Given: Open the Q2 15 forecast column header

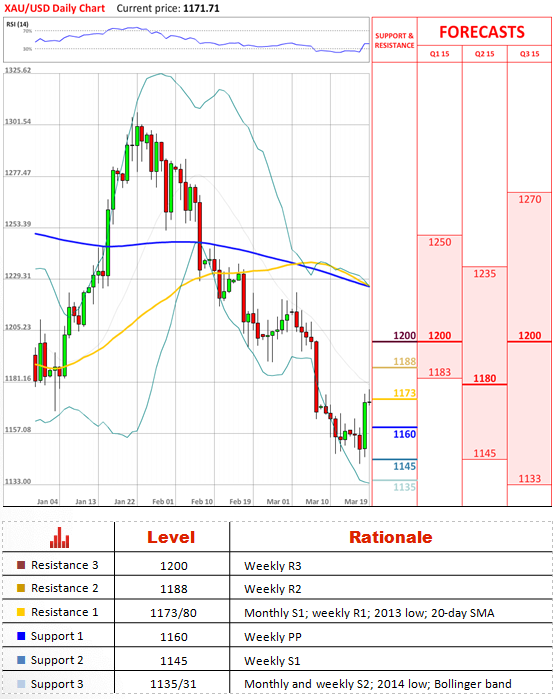Looking at the screenshot, I should (485, 54).
